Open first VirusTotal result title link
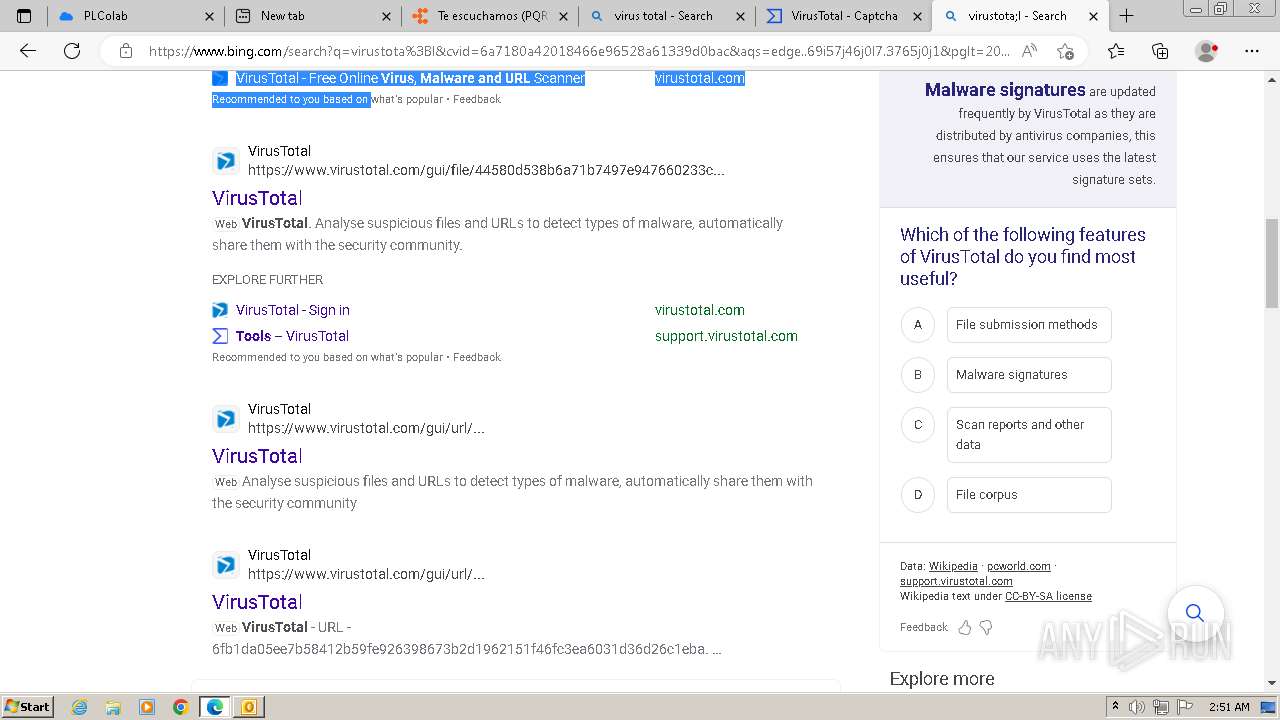Viewport: 1280px width, 720px height. [257, 198]
